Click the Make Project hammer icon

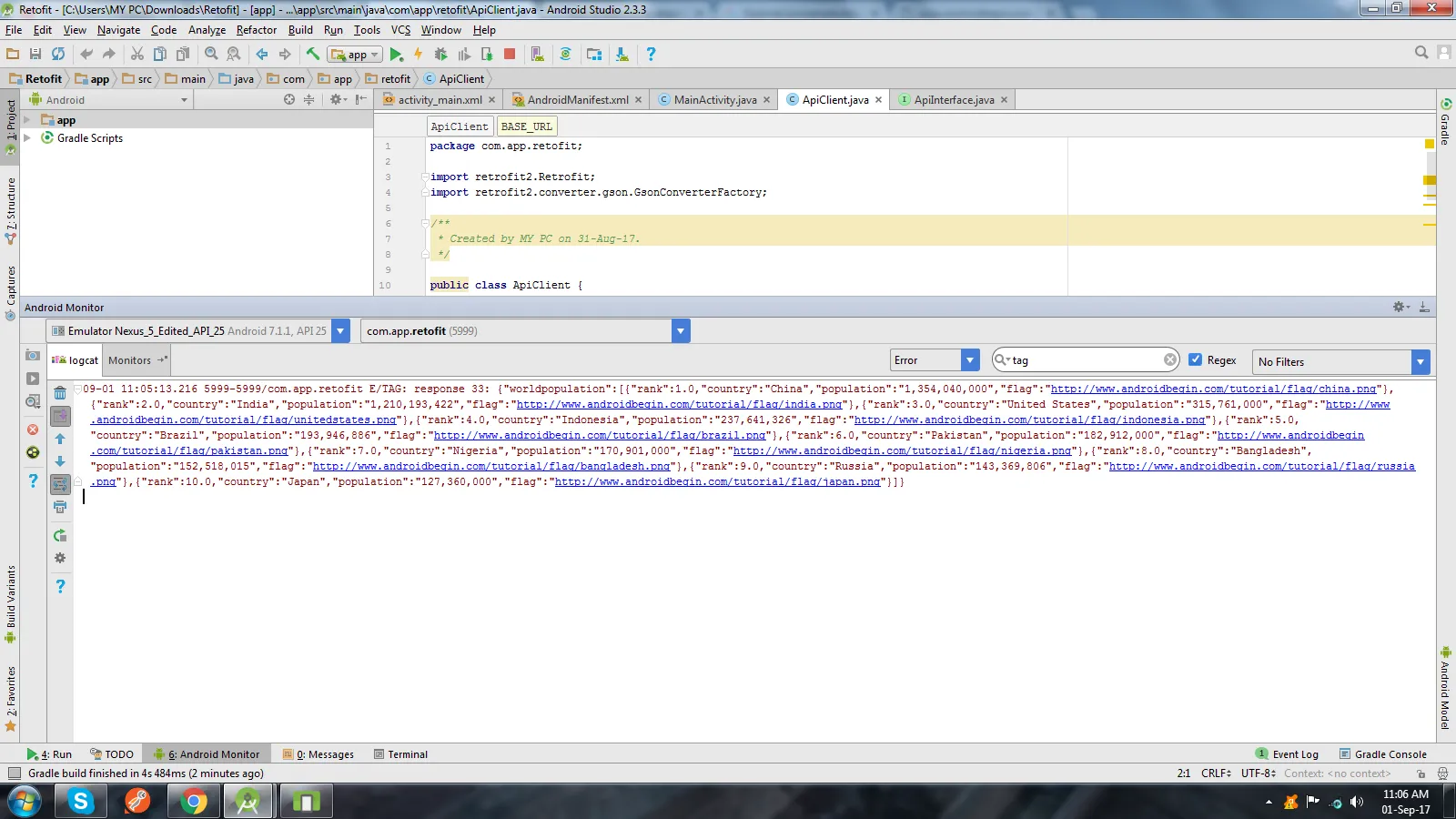coord(313,55)
